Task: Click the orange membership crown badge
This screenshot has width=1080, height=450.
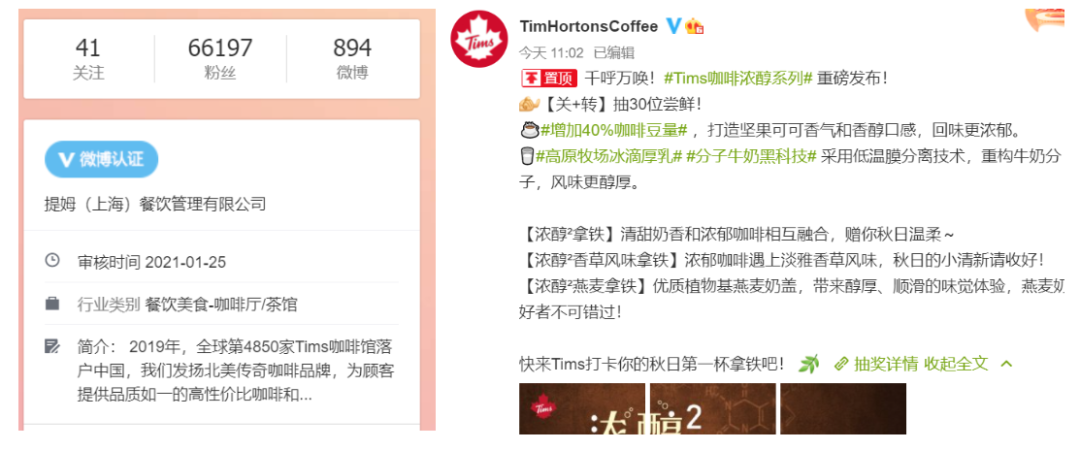Action: 694,27
